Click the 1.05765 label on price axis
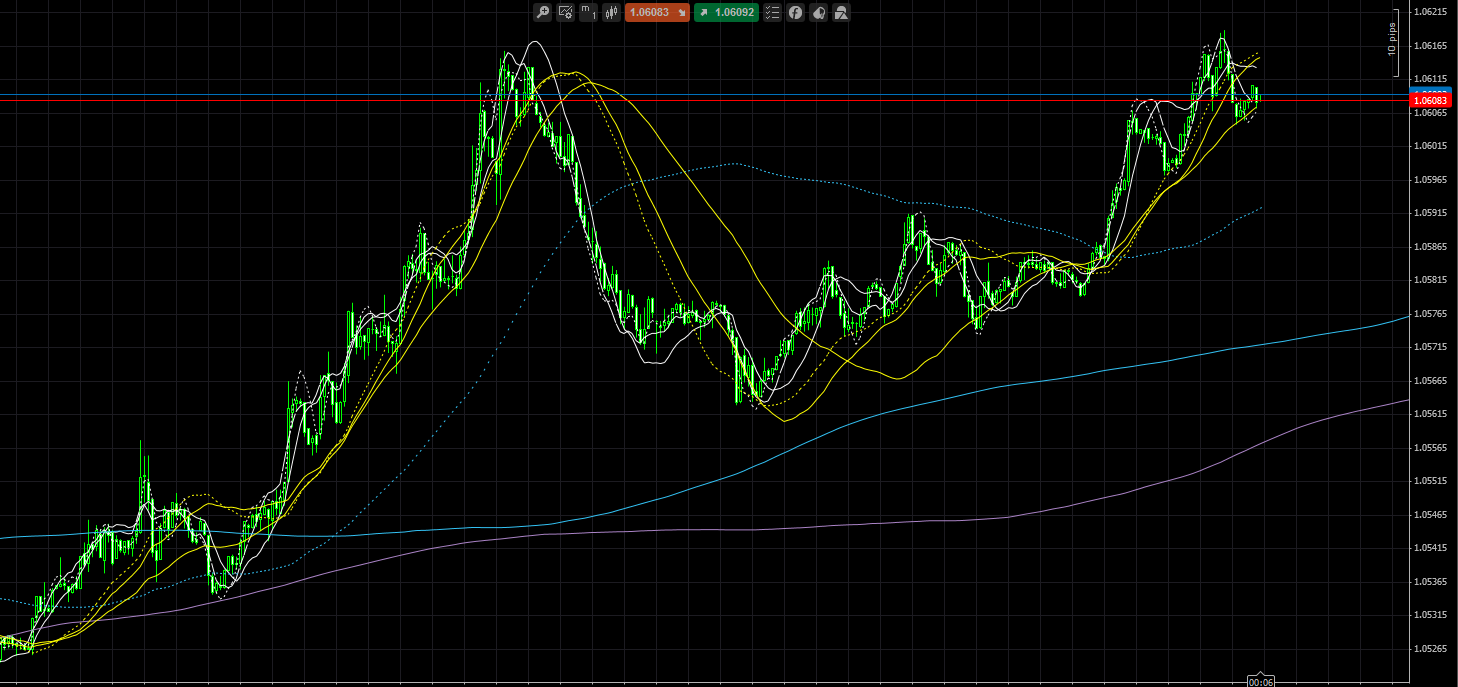 pyautogui.click(x=1433, y=314)
